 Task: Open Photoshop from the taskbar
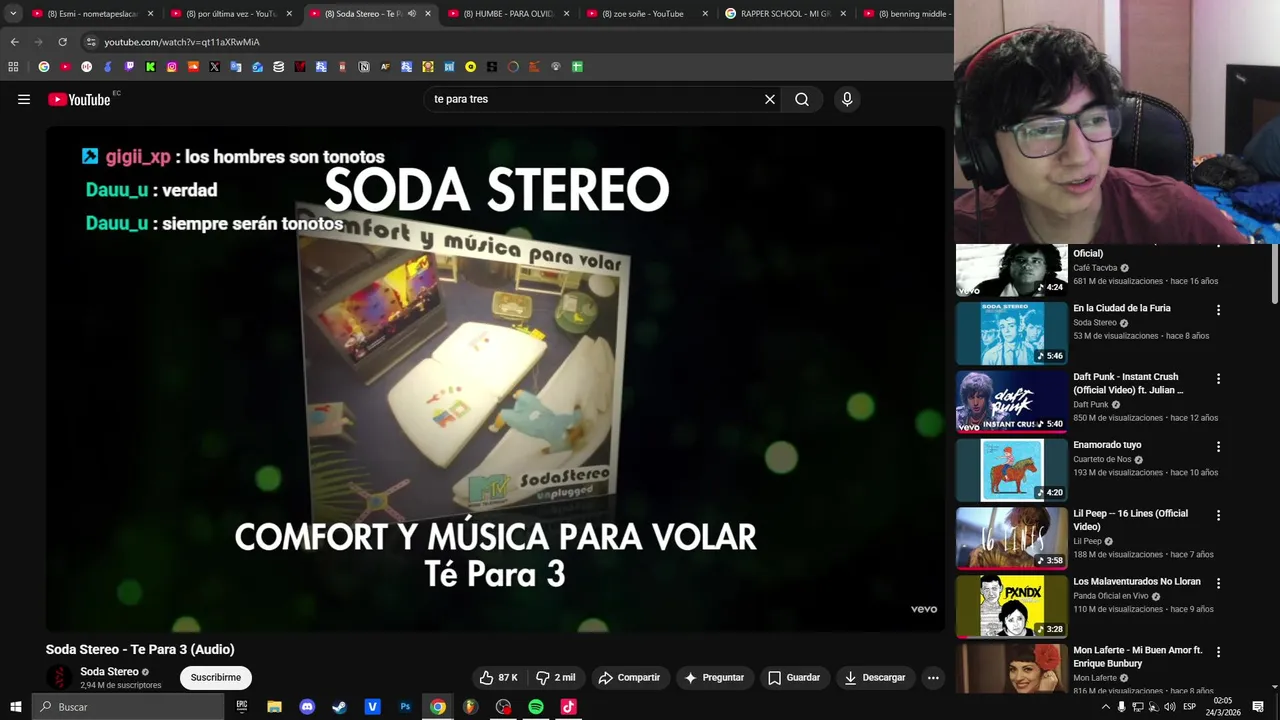(x=405, y=707)
